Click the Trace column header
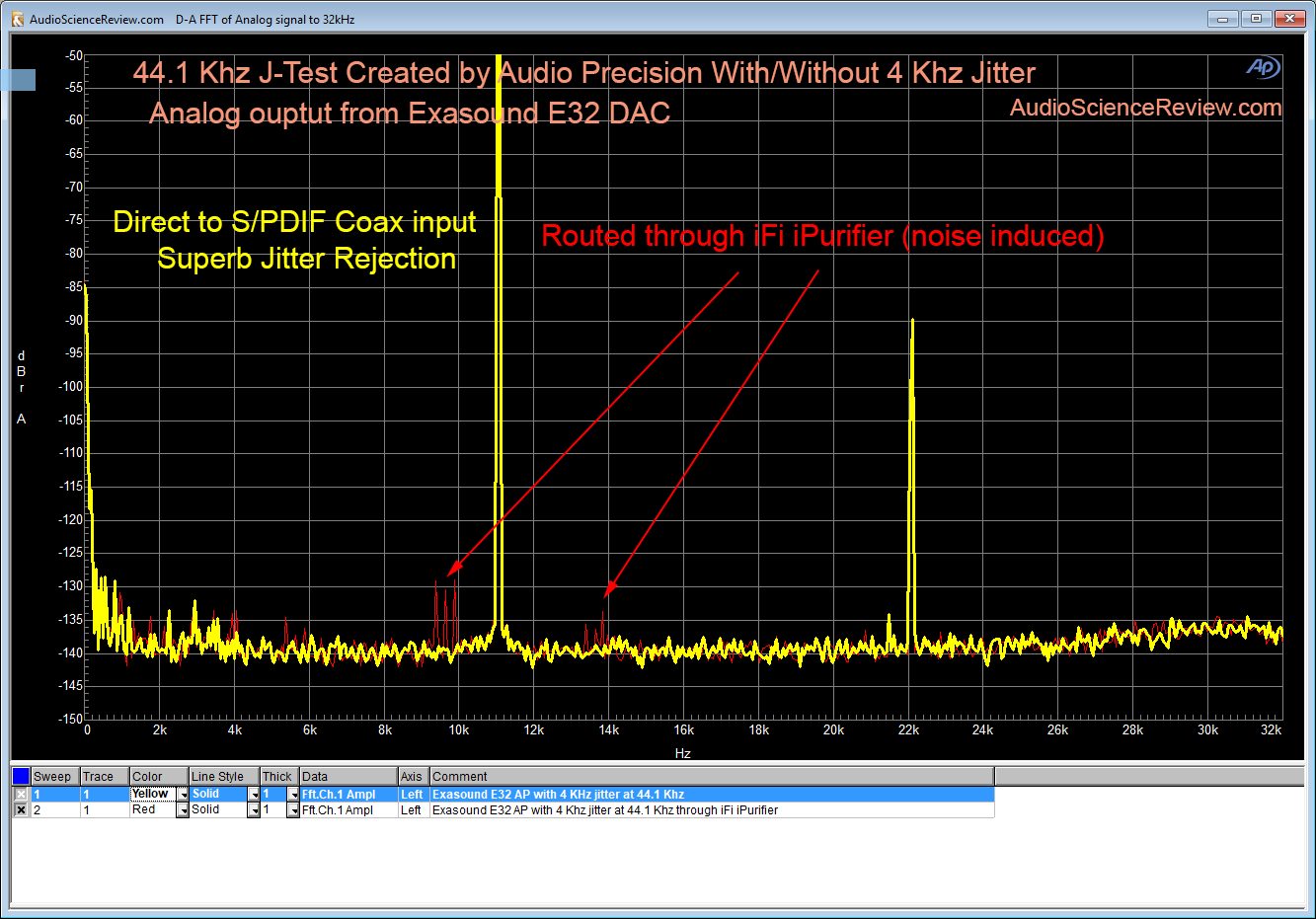This screenshot has width=1316, height=919. [105, 776]
